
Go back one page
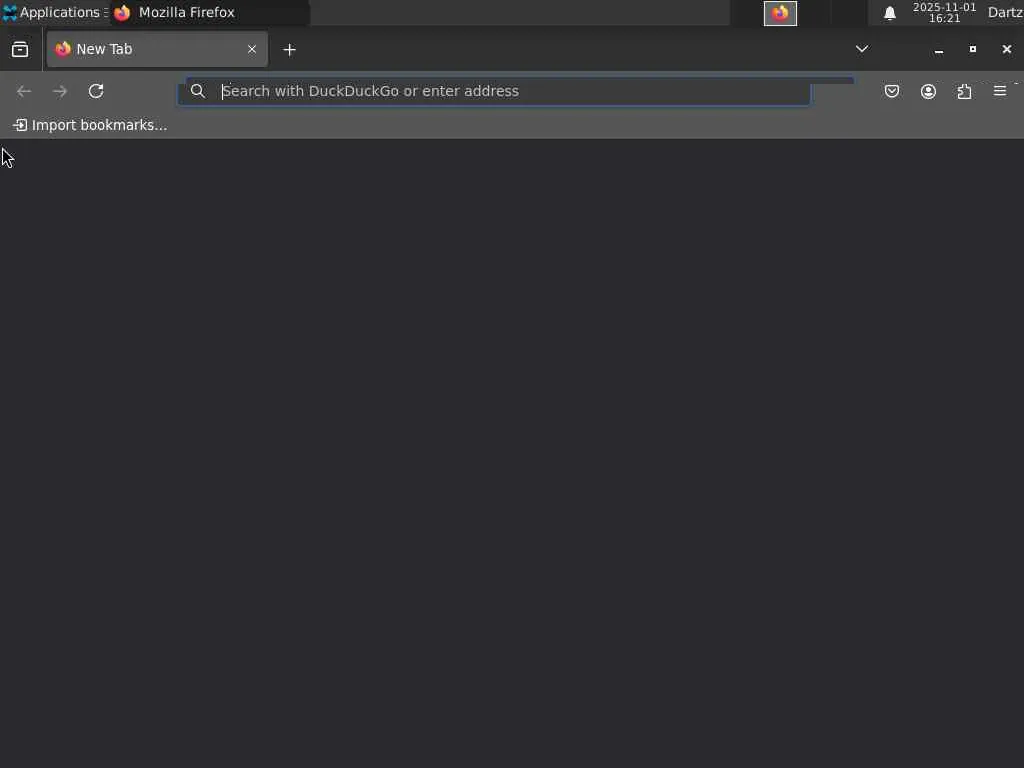point(24,91)
